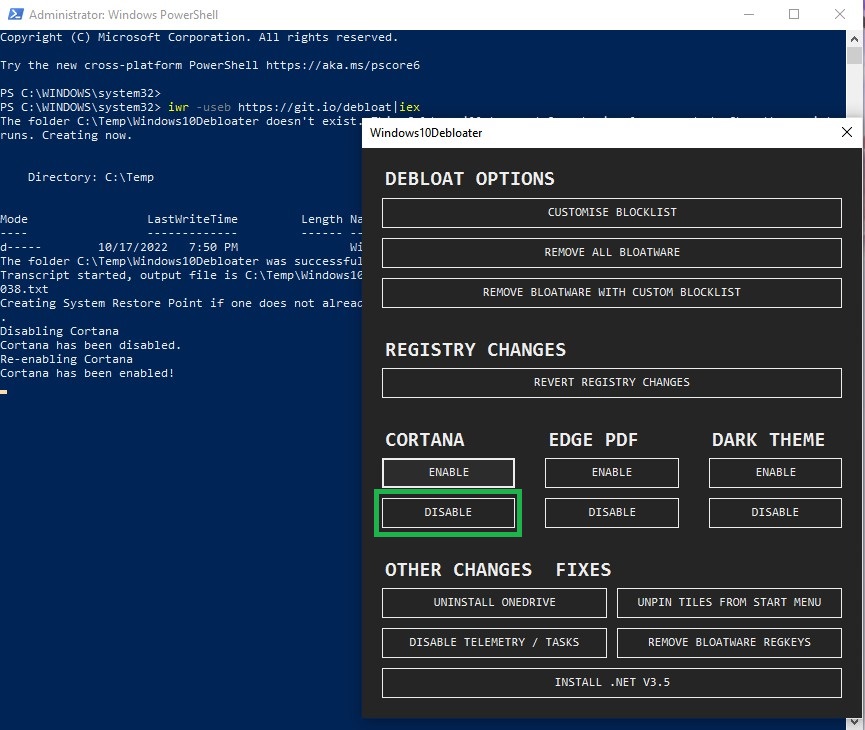Select Remove Bloatware With Custom Blocklist
The image size is (865, 730).
(611, 292)
